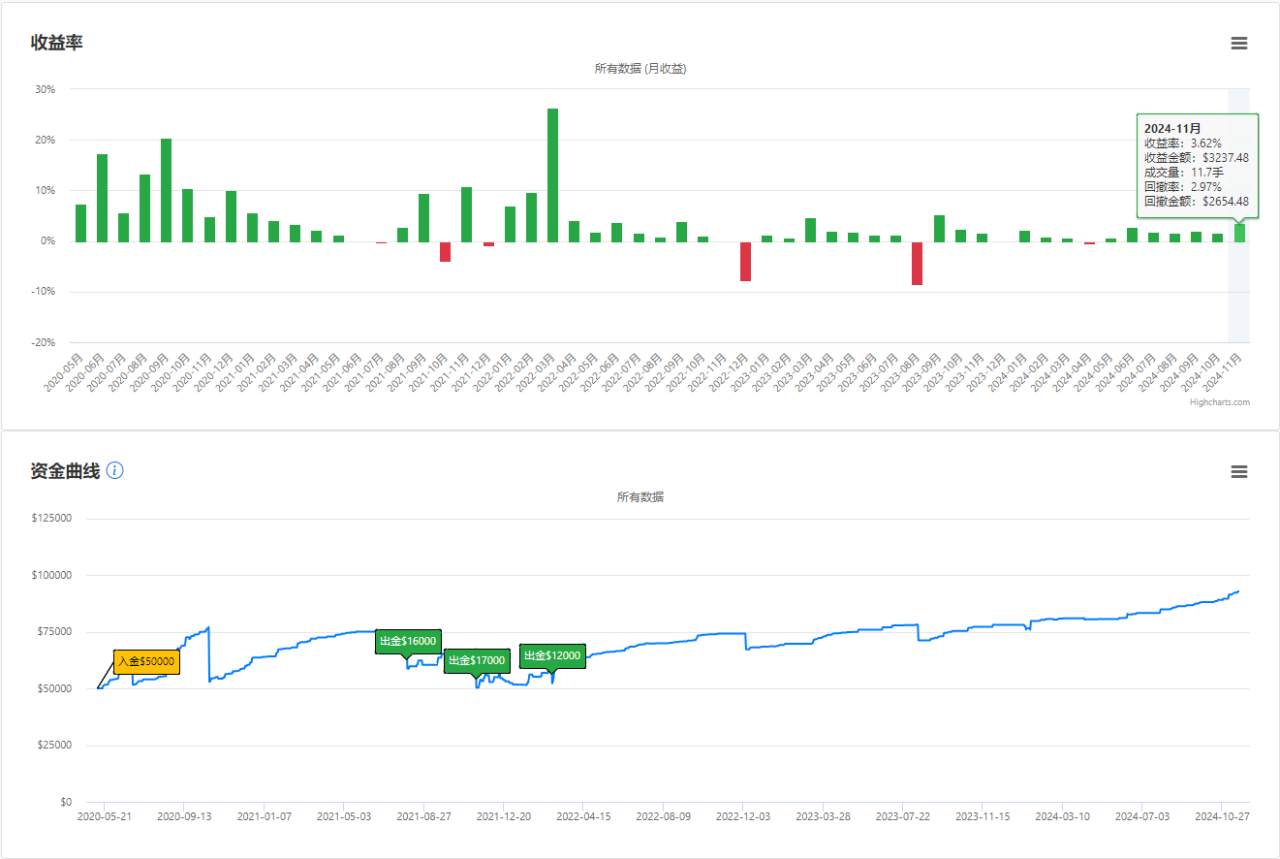Click the highlighted 2024-11月 green bar

pyautogui.click(x=1239, y=232)
